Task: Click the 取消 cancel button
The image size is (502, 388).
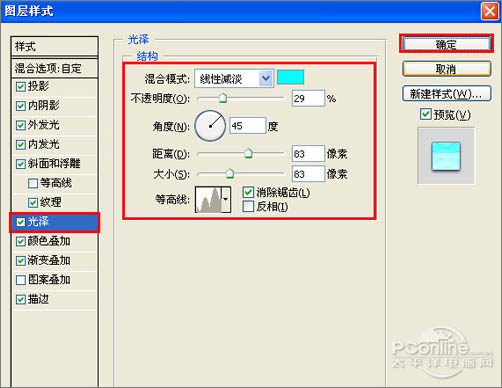Action: [446, 69]
